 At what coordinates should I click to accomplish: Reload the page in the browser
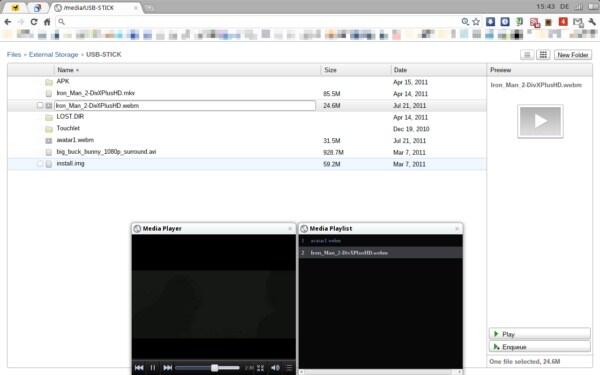(34, 22)
